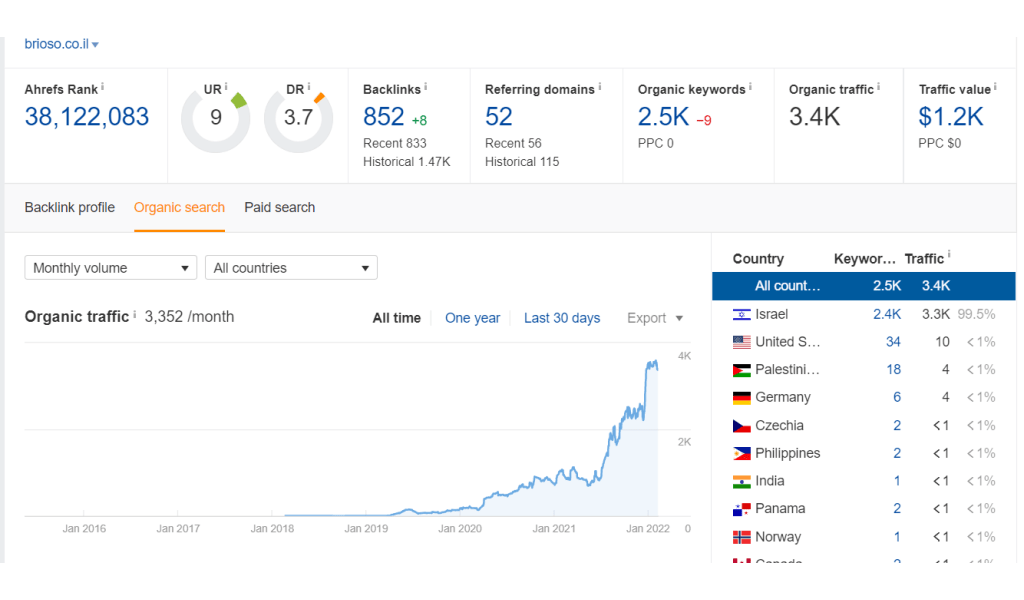Screen dimensions: 1024x600
Task: Click the Organic keywords info icon
Action: coord(750,86)
